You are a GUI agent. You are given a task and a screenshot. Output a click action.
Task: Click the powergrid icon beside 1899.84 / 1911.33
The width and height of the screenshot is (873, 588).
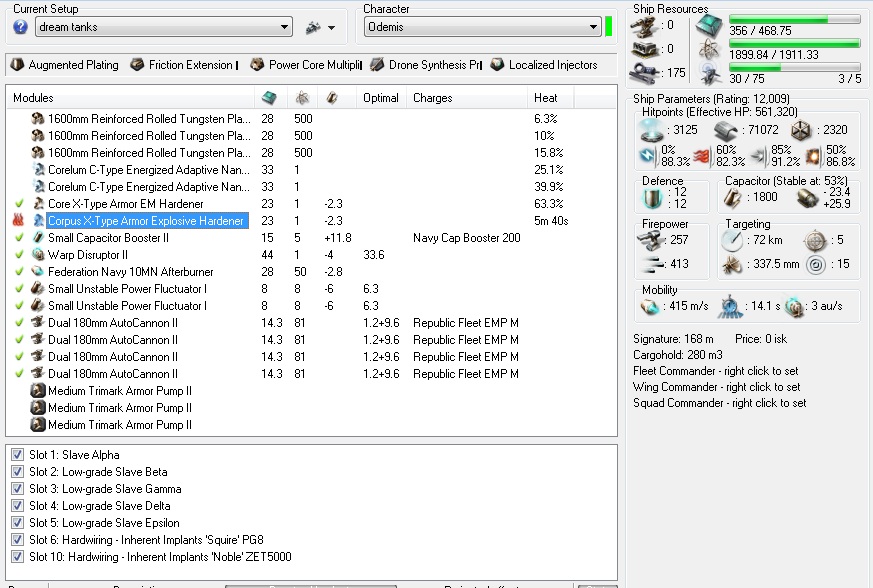tap(710, 50)
